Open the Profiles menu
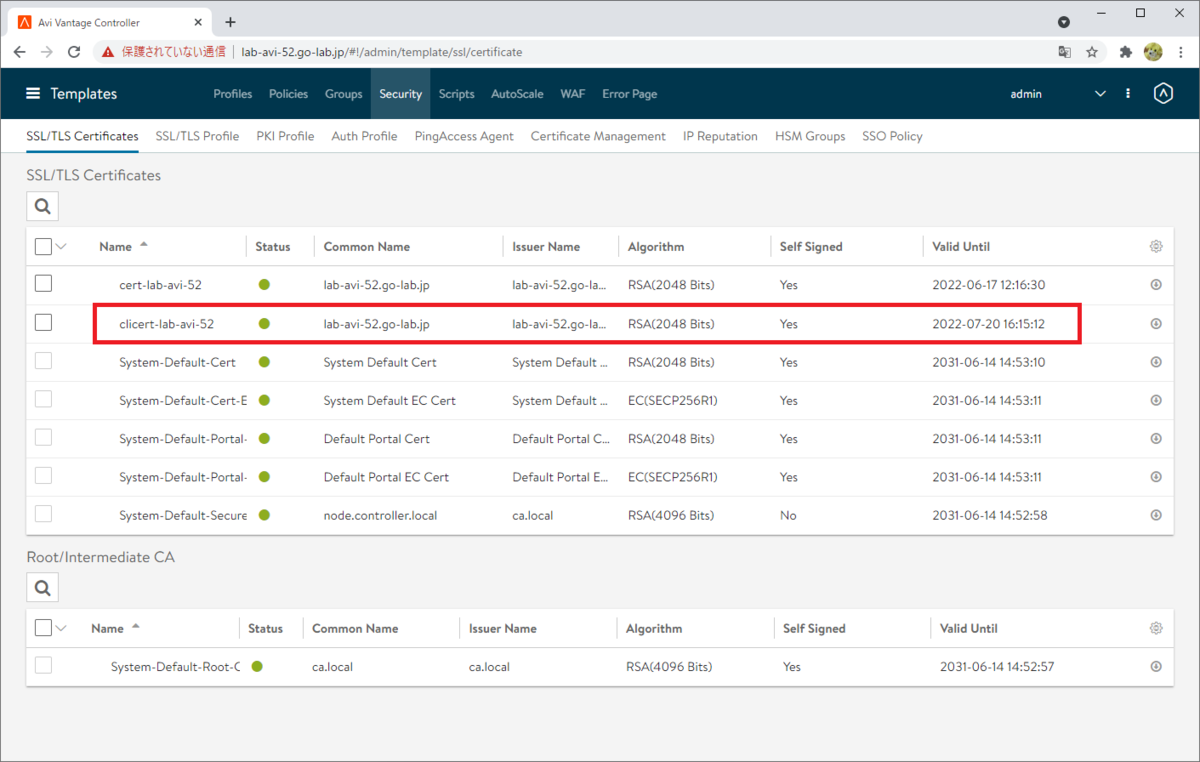The image size is (1200, 762). tap(233, 94)
